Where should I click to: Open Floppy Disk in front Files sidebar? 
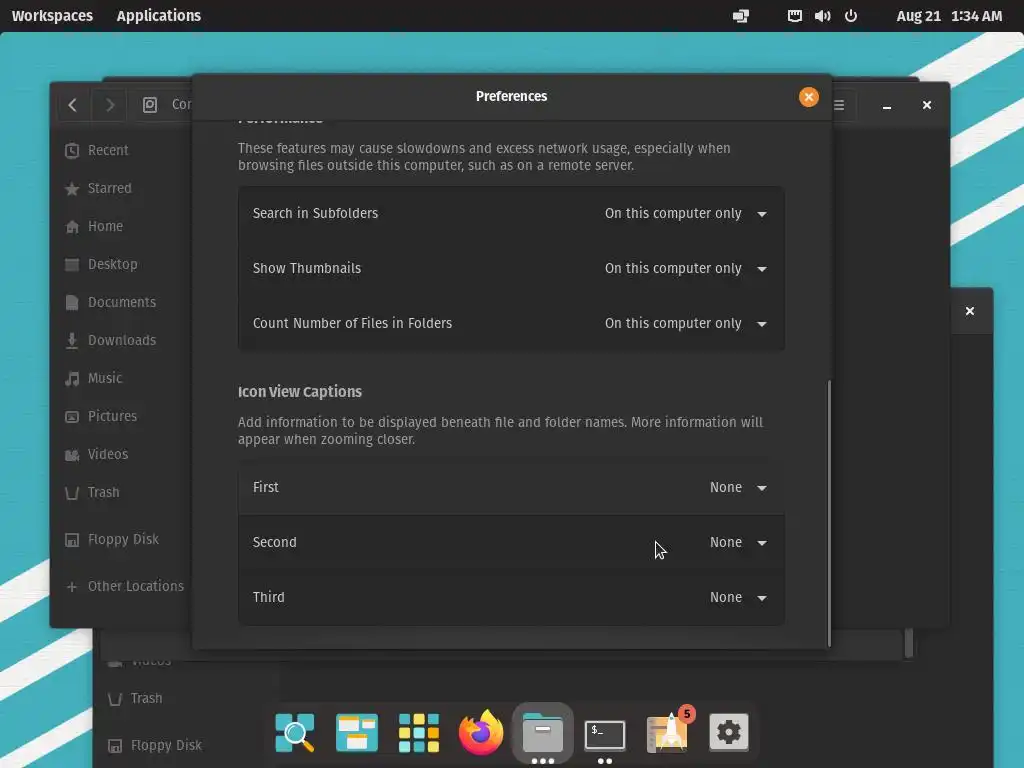pos(124,539)
